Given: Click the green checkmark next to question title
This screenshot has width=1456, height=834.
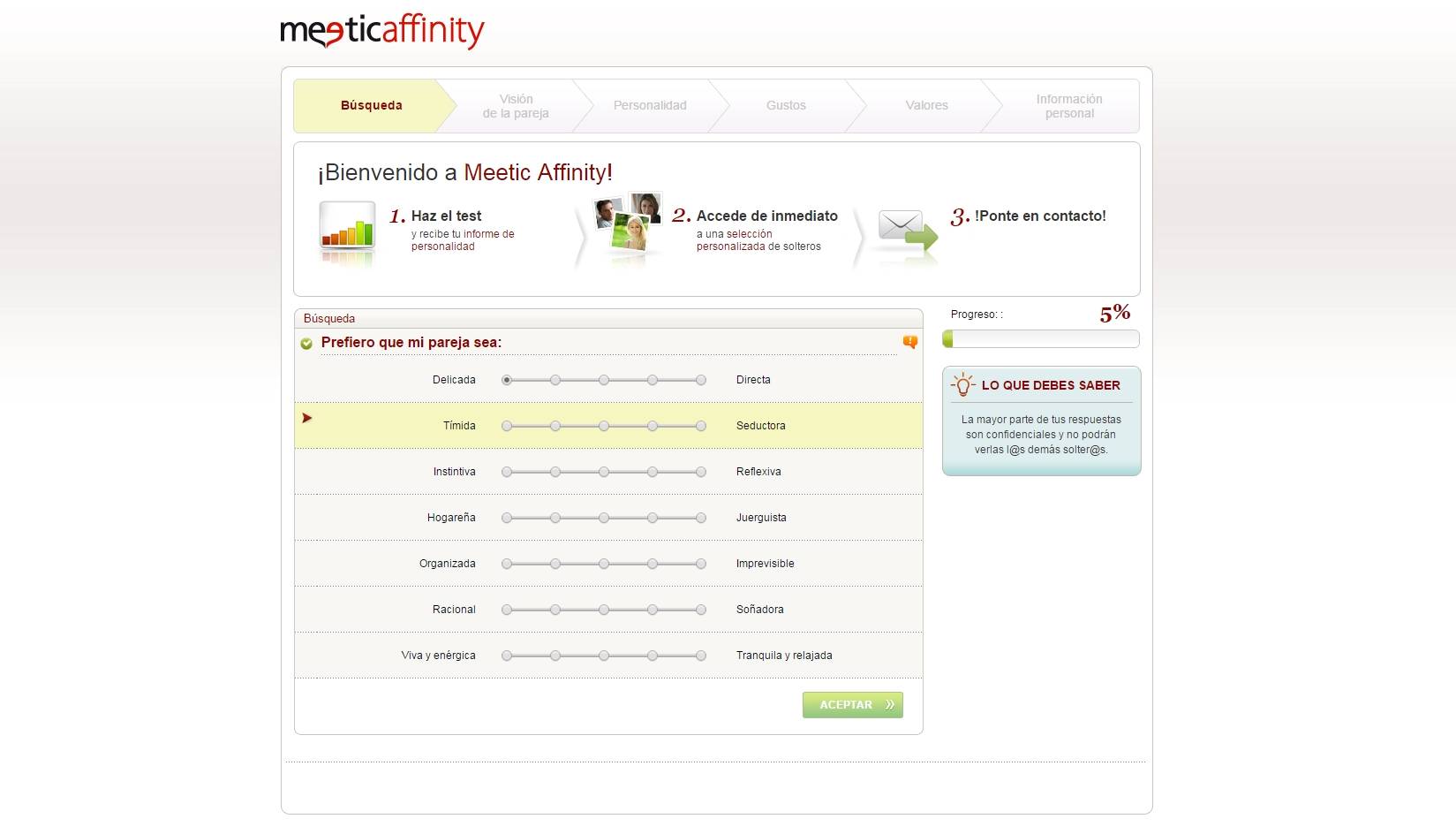Looking at the screenshot, I should coord(306,344).
